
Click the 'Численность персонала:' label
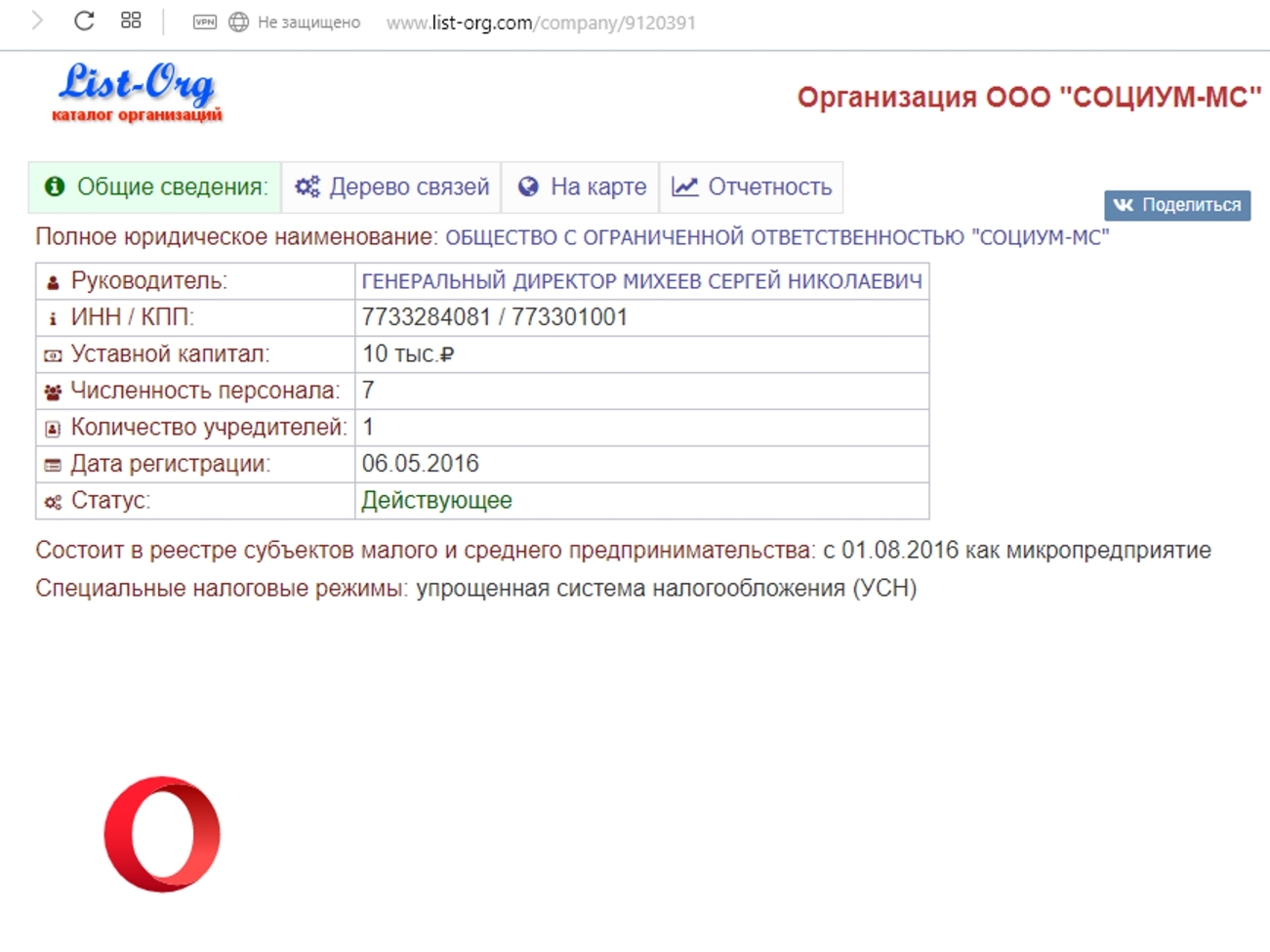[205, 391]
